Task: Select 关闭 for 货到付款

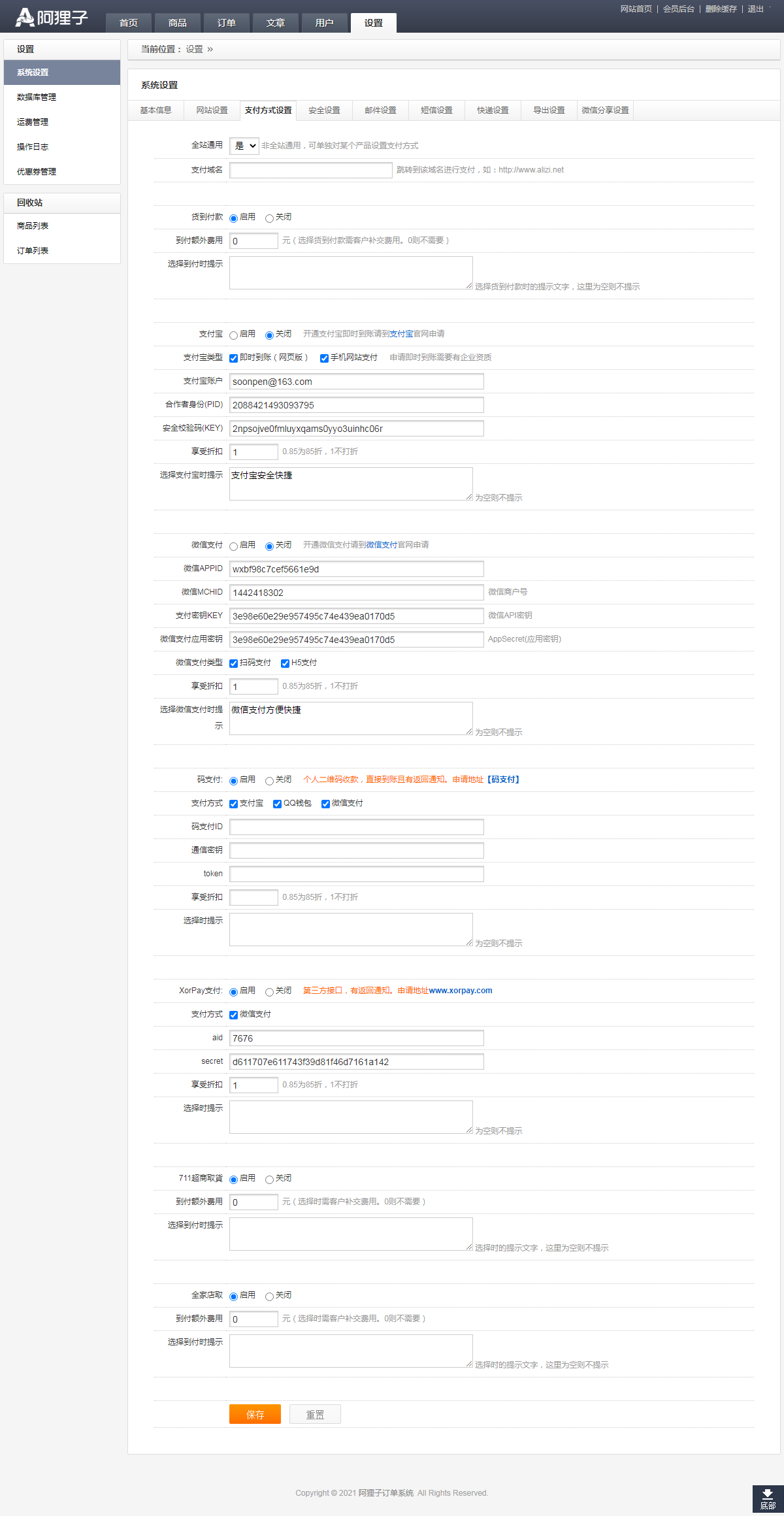Action: click(x=269, y=218)
